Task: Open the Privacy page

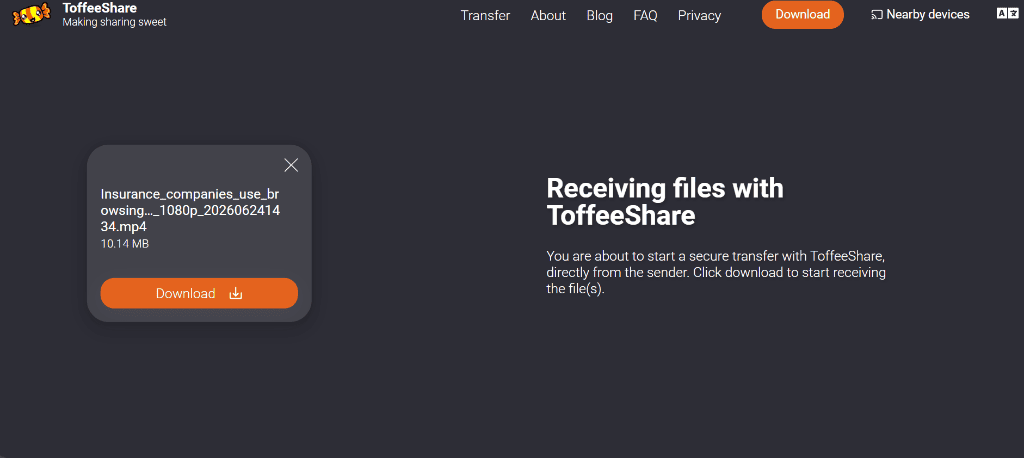Action: pyautogui.click(x=699, y=15)
